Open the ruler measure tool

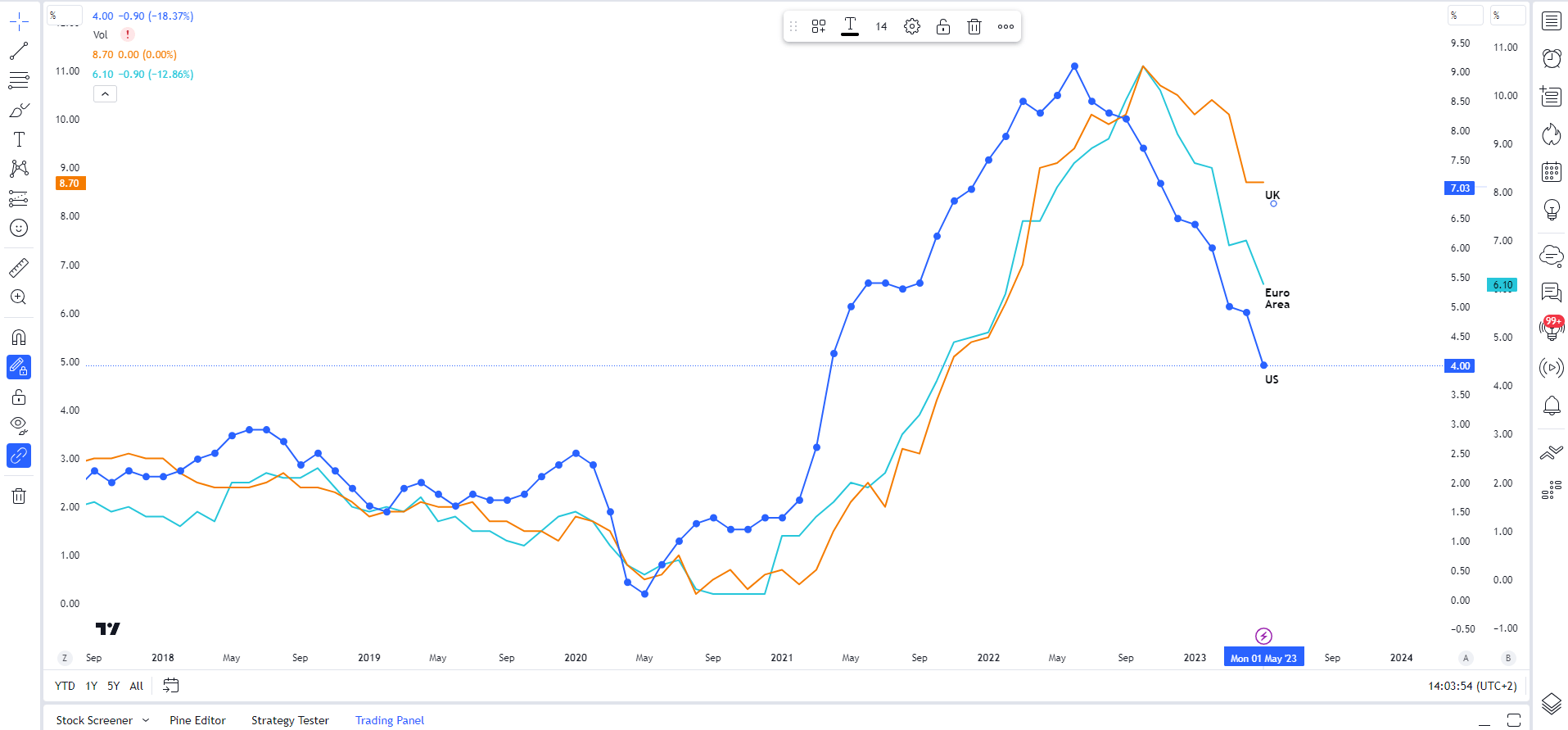click(19, 268)
